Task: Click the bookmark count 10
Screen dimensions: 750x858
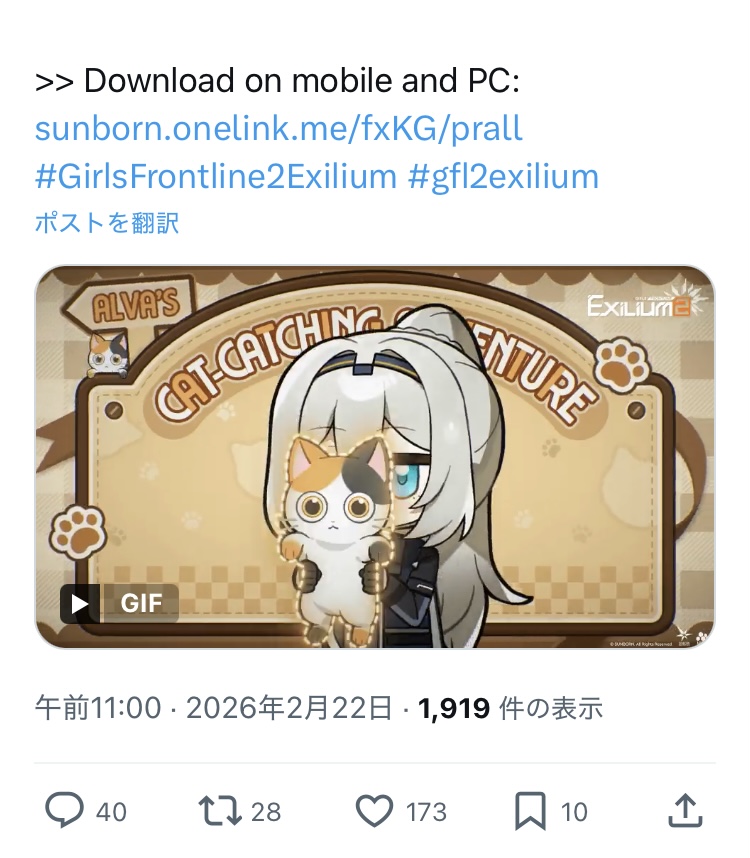Action: pyautogui.click(x=574, y=811)
